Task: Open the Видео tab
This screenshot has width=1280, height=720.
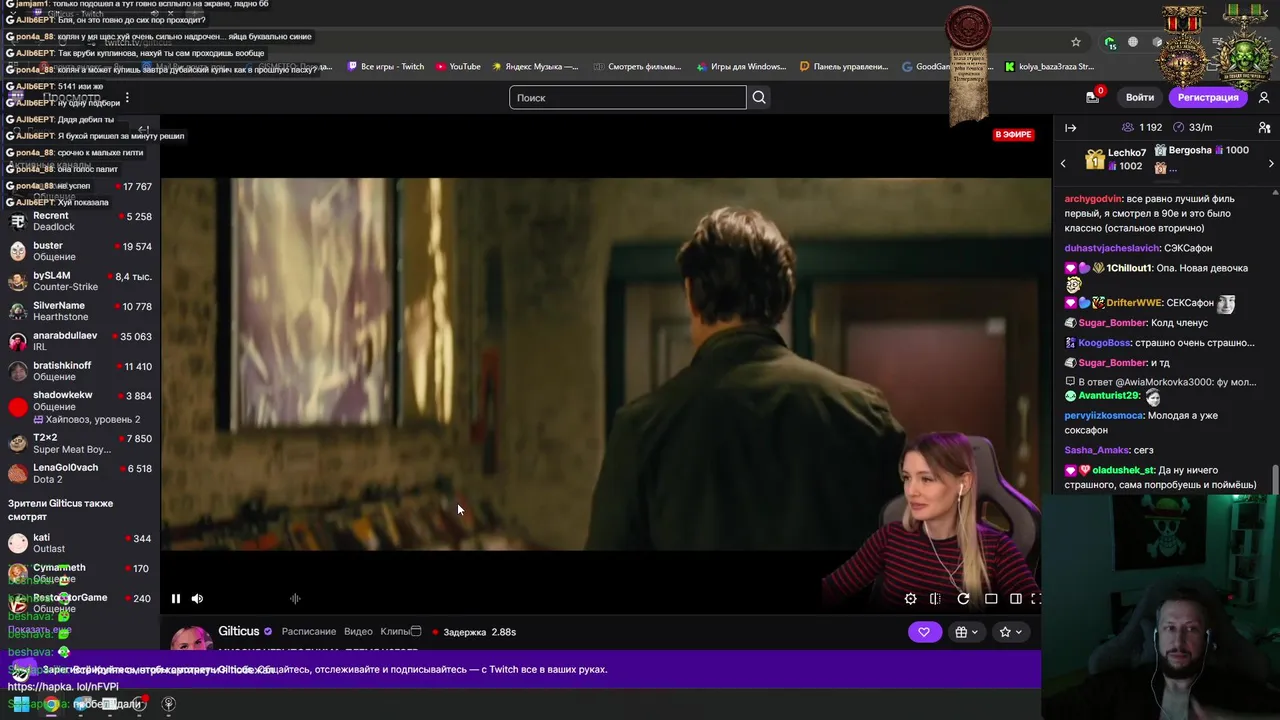Action: pyautogui.click(x=358, y=632)
